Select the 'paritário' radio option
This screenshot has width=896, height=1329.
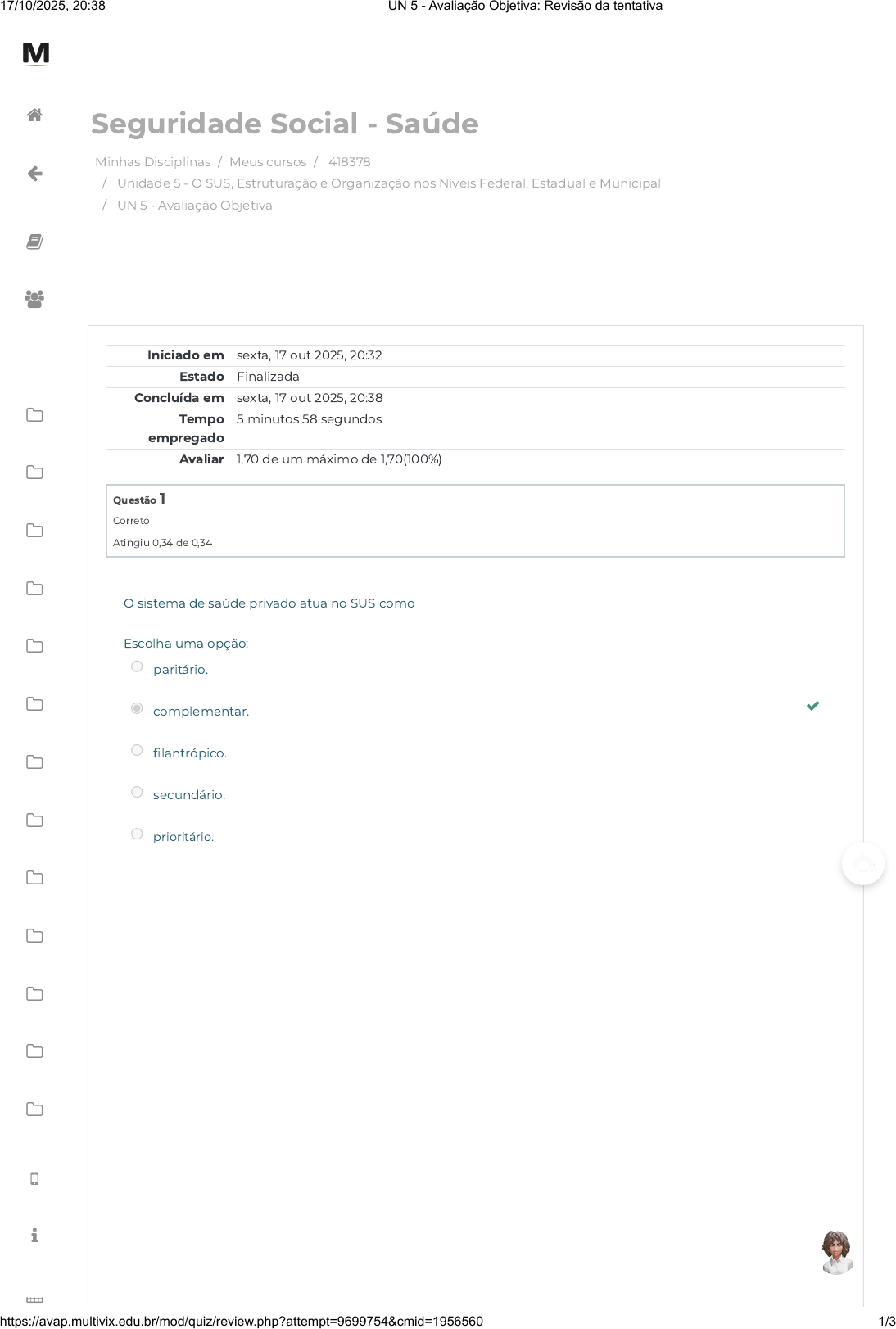[137, 667]
